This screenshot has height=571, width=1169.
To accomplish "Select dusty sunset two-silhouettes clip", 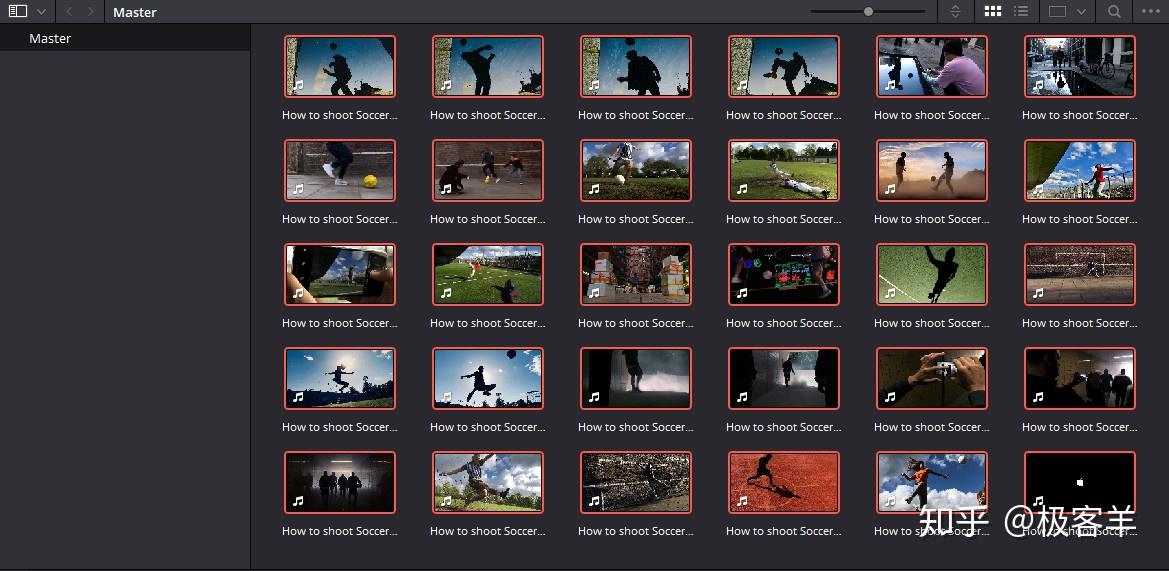I will [932, 171].
